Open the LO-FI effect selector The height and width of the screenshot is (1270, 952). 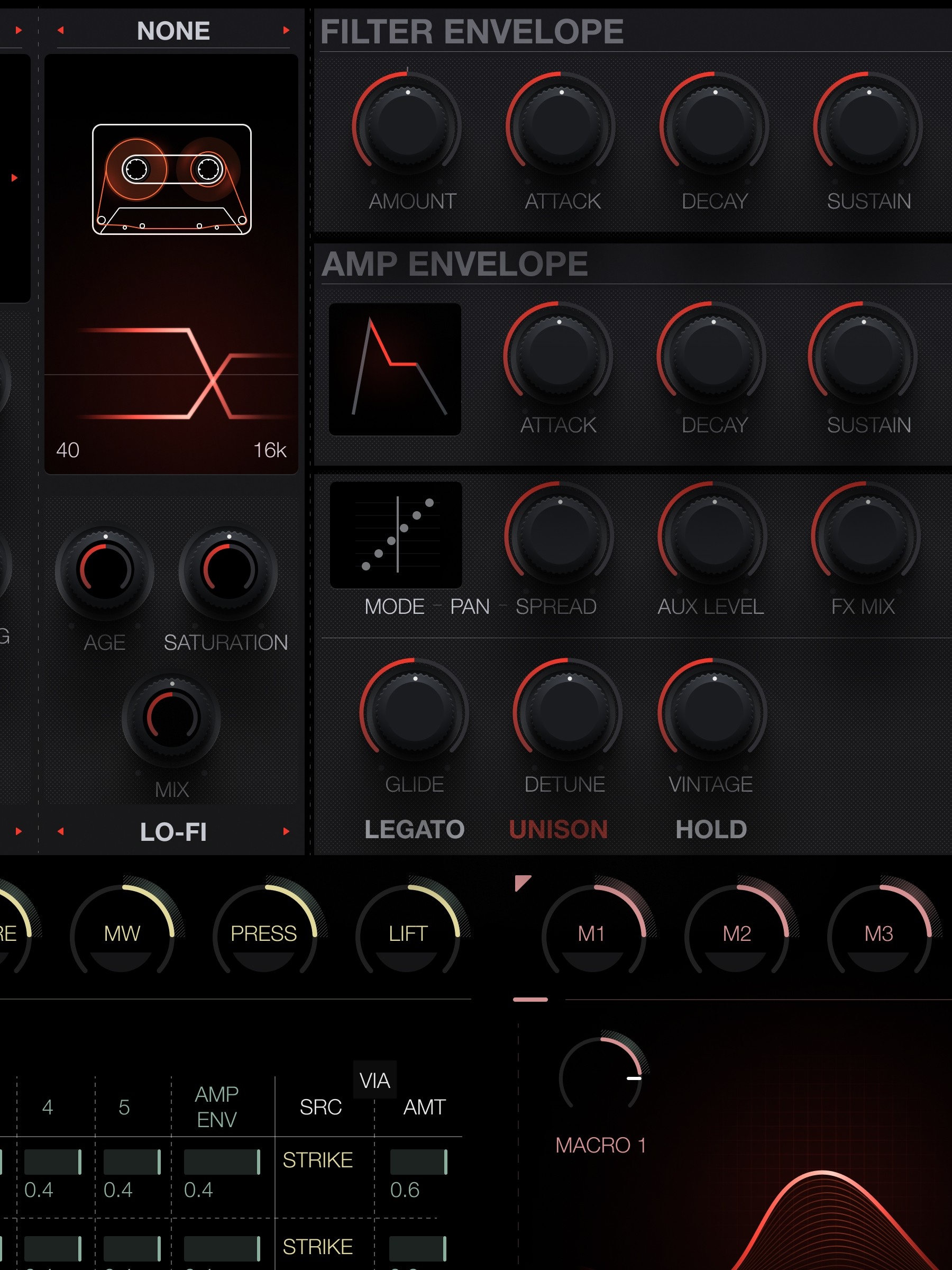point(173,831)
